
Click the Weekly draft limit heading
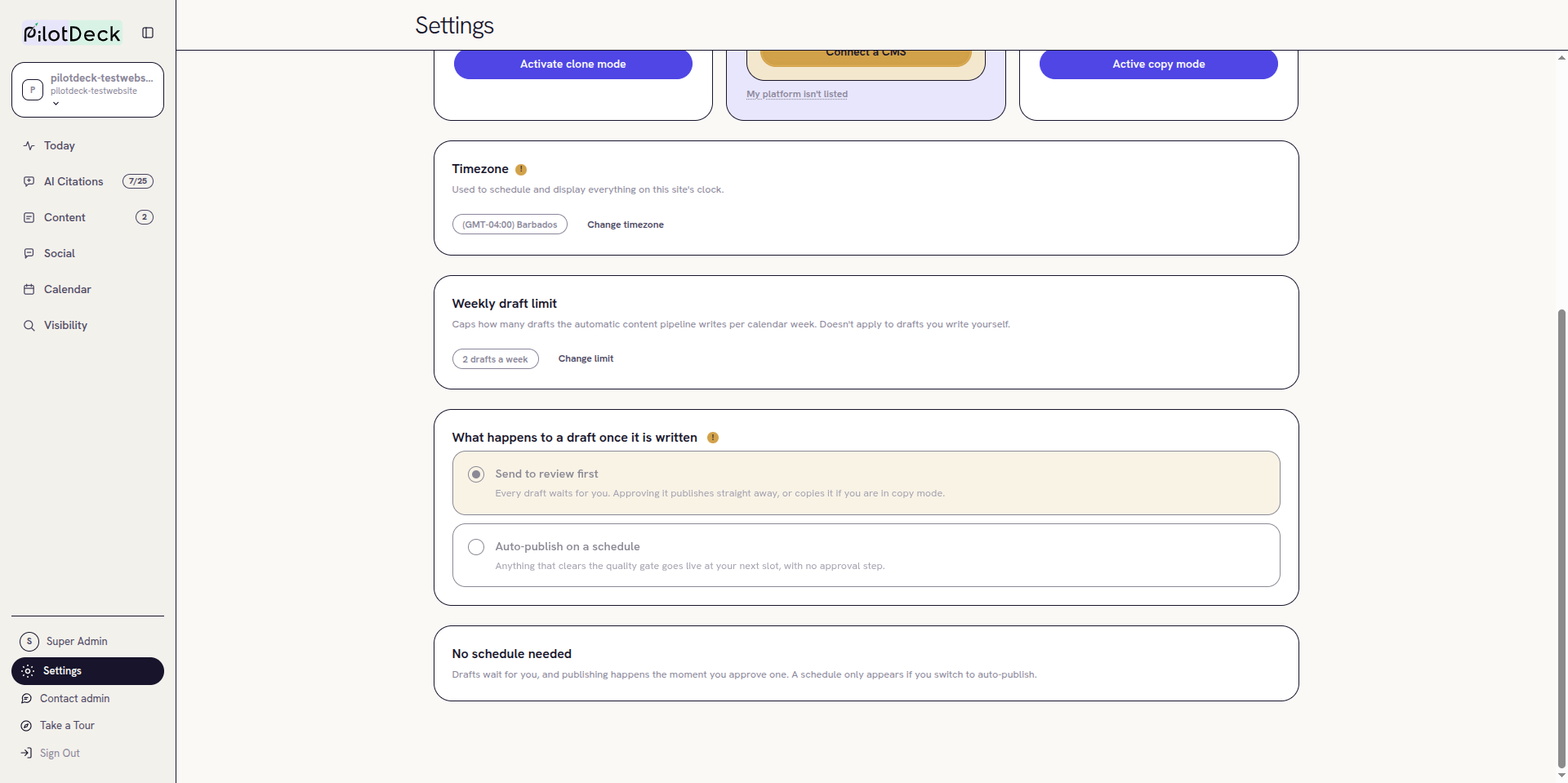(x=505, y=304)
